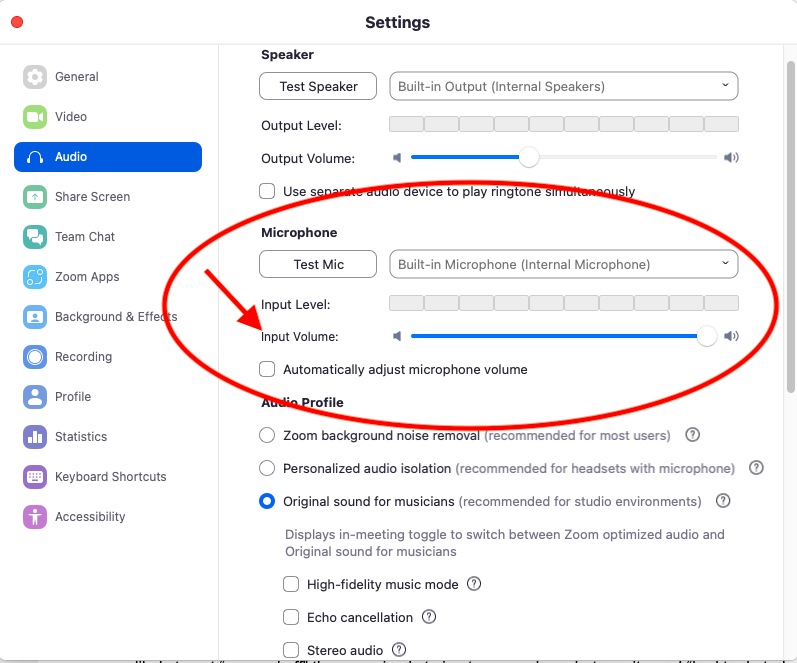This screenshot has height=663, width=797.
Task: Select Zoom background noise removal option
Action: pyautogui.click(x=267, y=435)
